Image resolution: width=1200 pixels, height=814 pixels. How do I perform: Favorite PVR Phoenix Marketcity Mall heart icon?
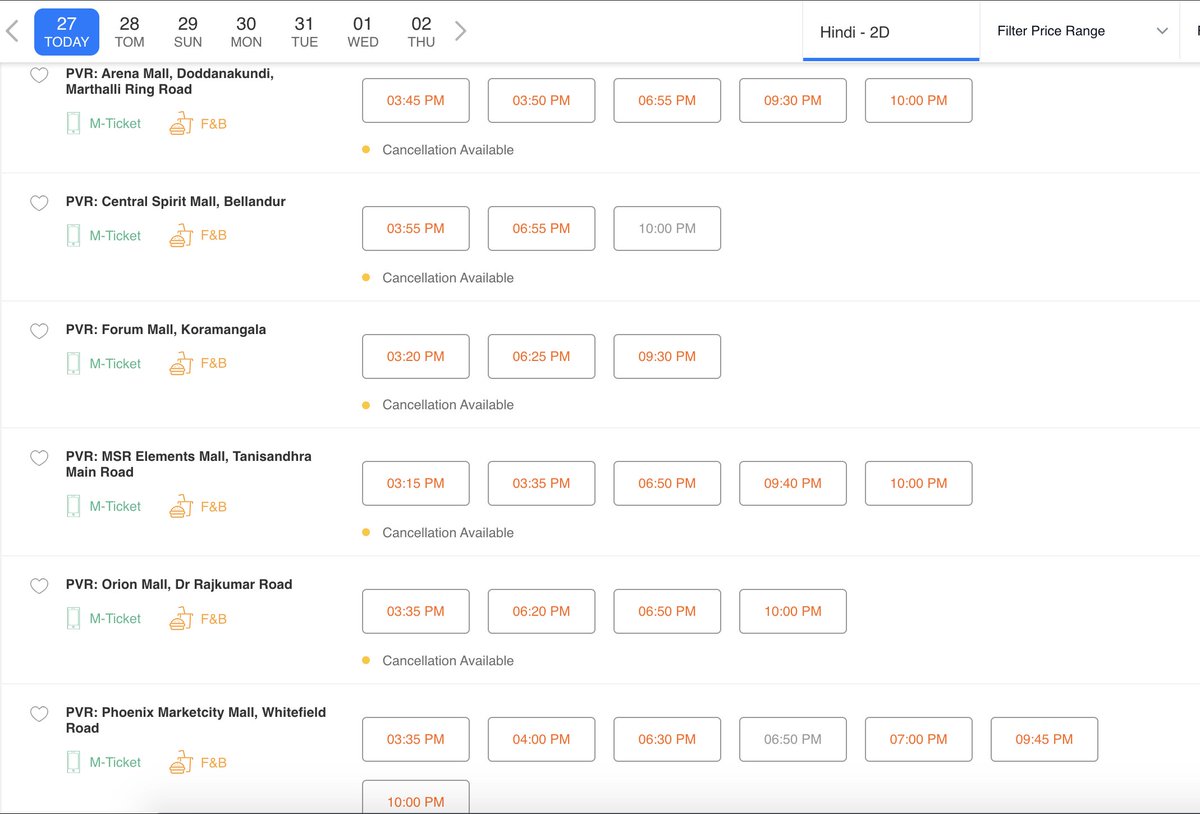point(39,714)
